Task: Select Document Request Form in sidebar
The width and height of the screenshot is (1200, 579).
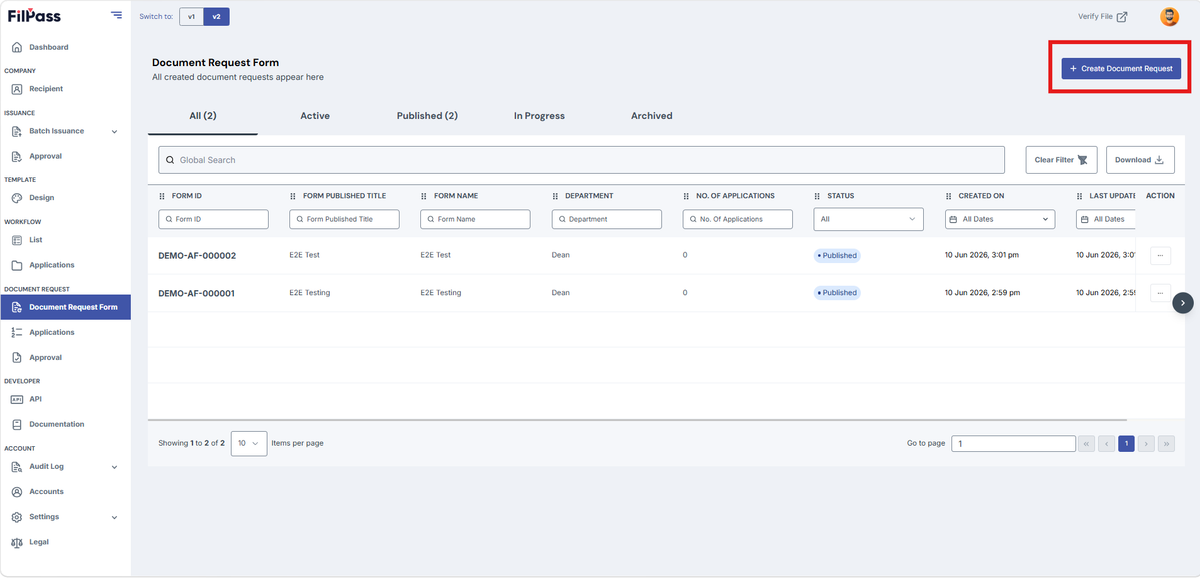Action: (x=65, y=307)
